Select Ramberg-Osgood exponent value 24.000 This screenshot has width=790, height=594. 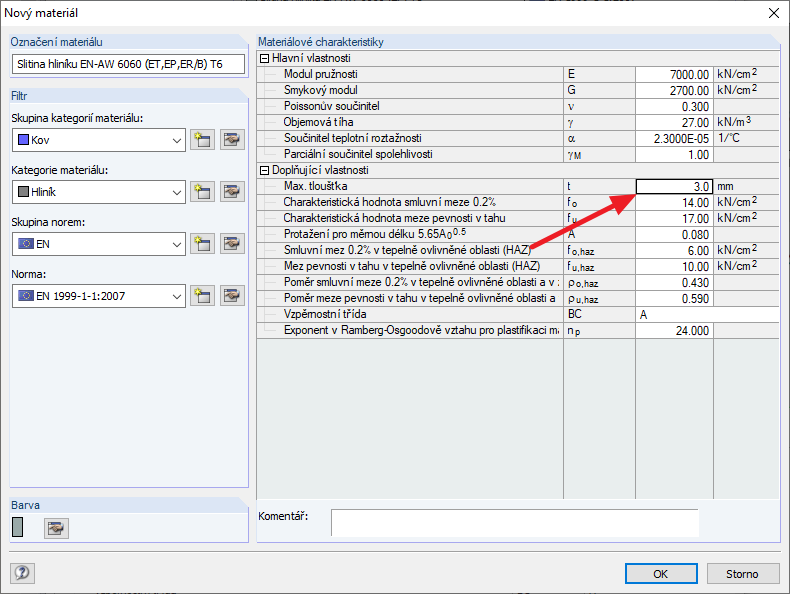click(674, 331)
